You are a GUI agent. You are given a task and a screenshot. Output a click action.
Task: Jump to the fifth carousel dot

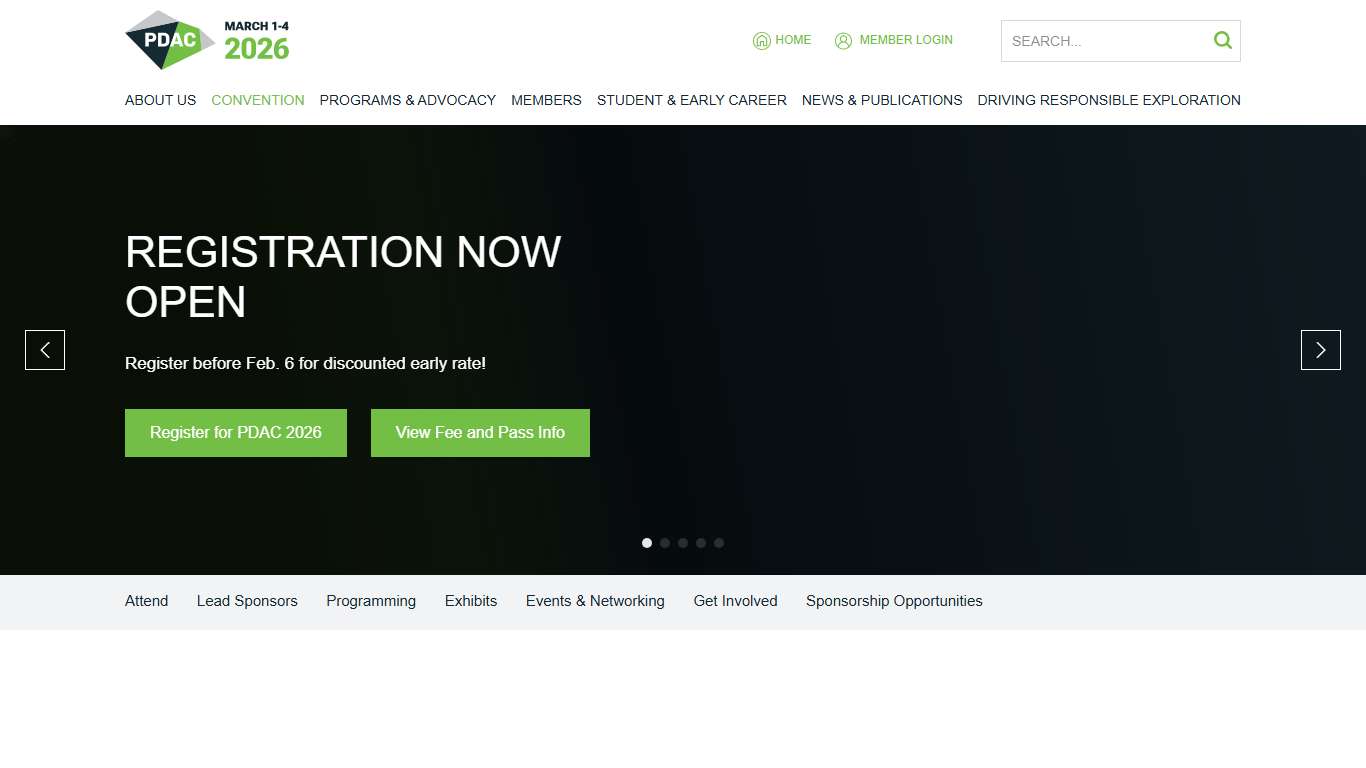[719, 543]
